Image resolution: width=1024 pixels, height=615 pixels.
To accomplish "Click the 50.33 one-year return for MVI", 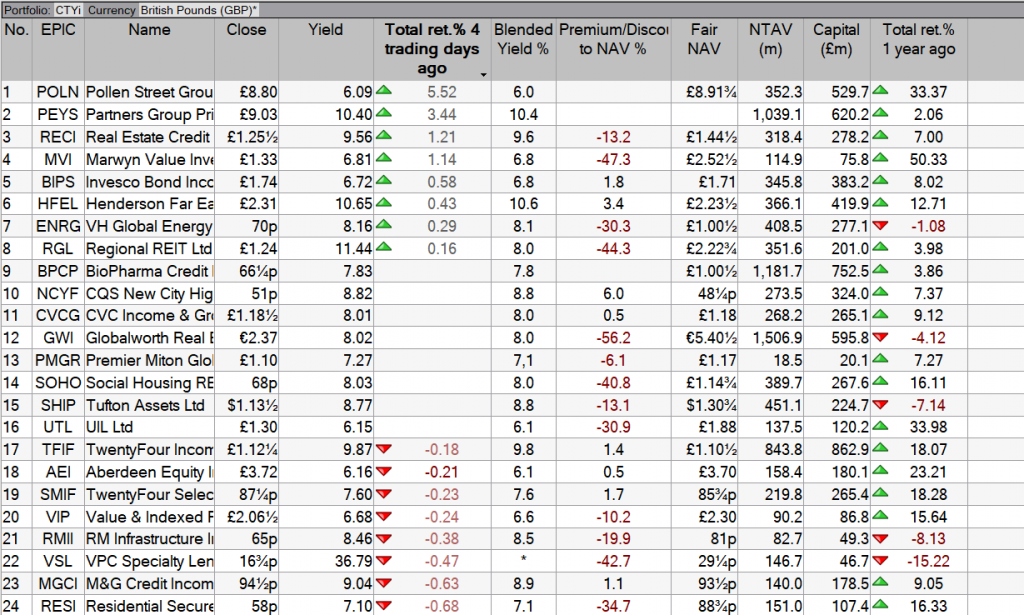I will 928,159.
